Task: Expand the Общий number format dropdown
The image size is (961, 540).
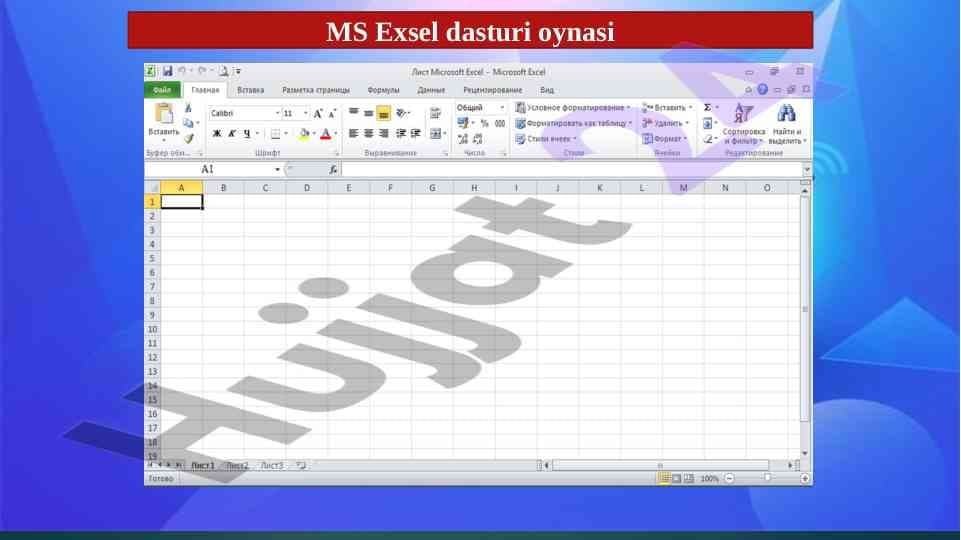Action: click(x=502, y=107)
